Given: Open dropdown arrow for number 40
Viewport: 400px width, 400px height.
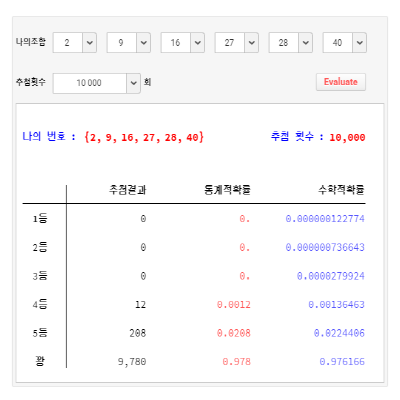Looking at the screenshot, I should 359,43.
